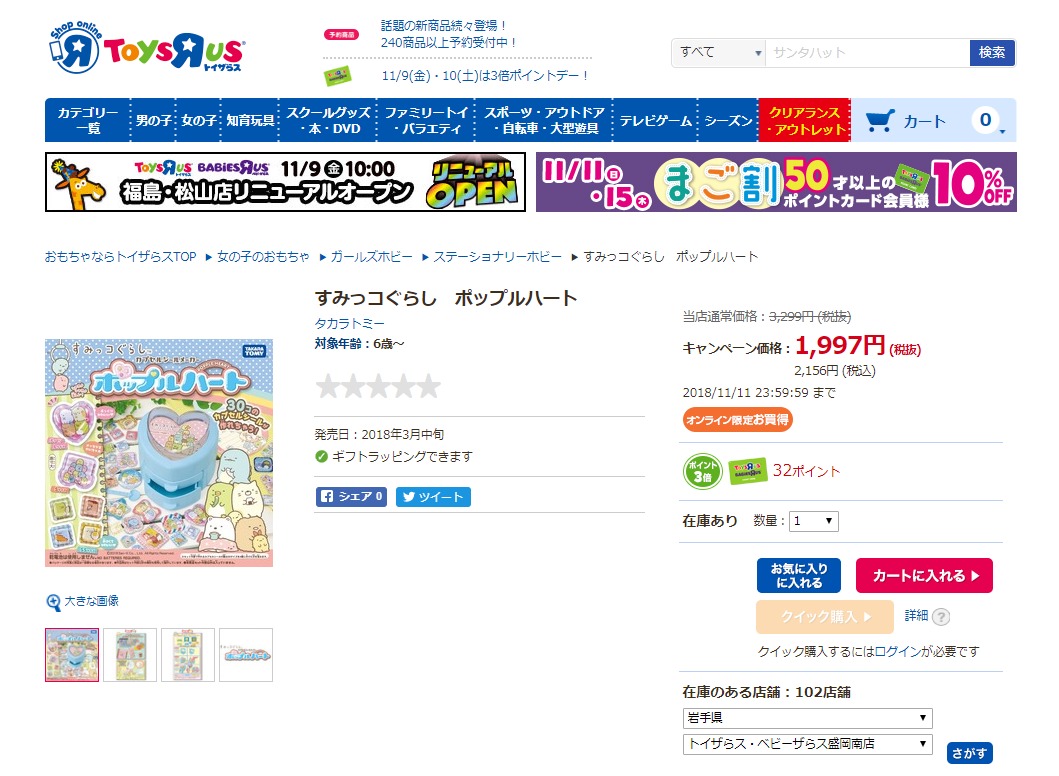Add the product with カートに入れる button
Image resolution: width=1059 pixels, height=776 pixels.
coord(924,576)
